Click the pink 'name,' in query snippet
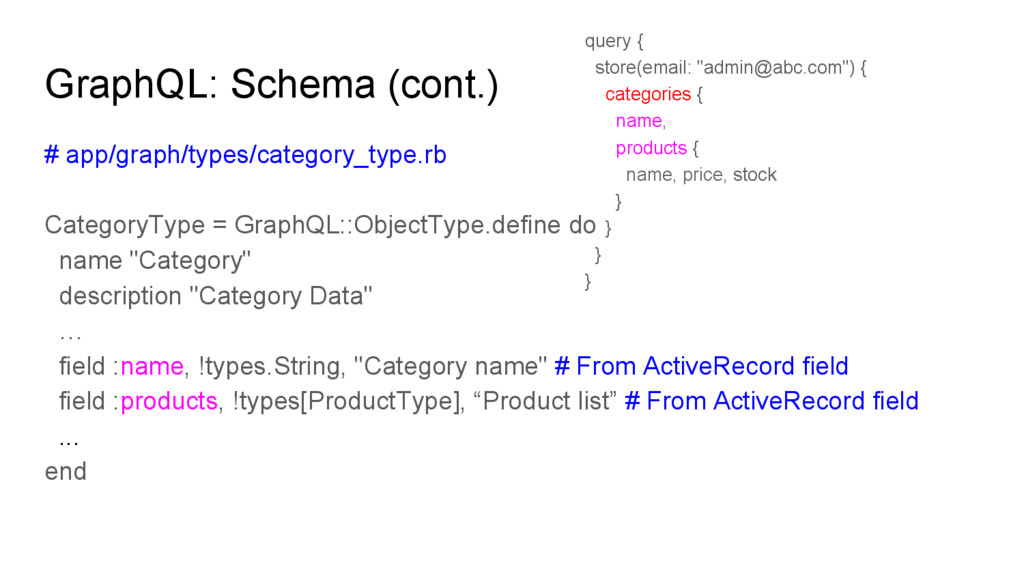Image resolution: width=1024 pixels, height=576 pixels. 641,121
